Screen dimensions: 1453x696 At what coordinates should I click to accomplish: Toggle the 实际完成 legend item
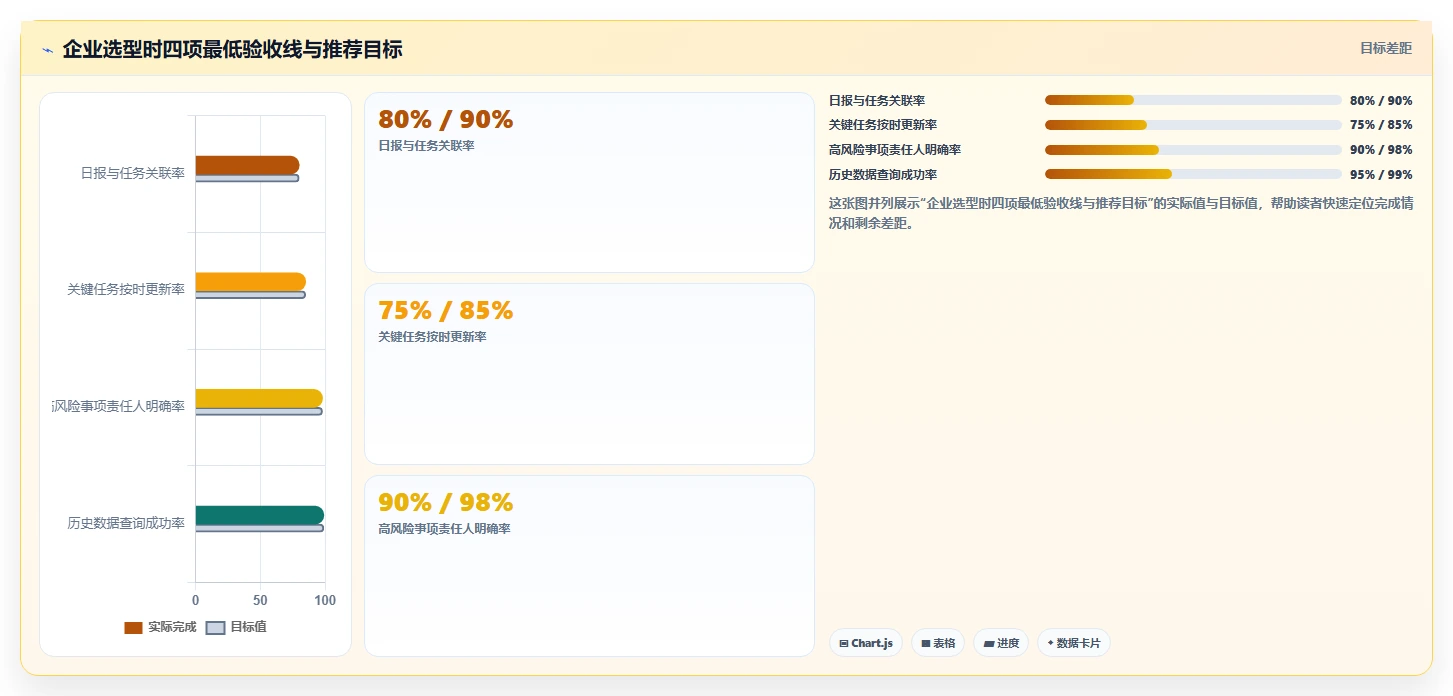pyautogui.click(x=160, y=627)
